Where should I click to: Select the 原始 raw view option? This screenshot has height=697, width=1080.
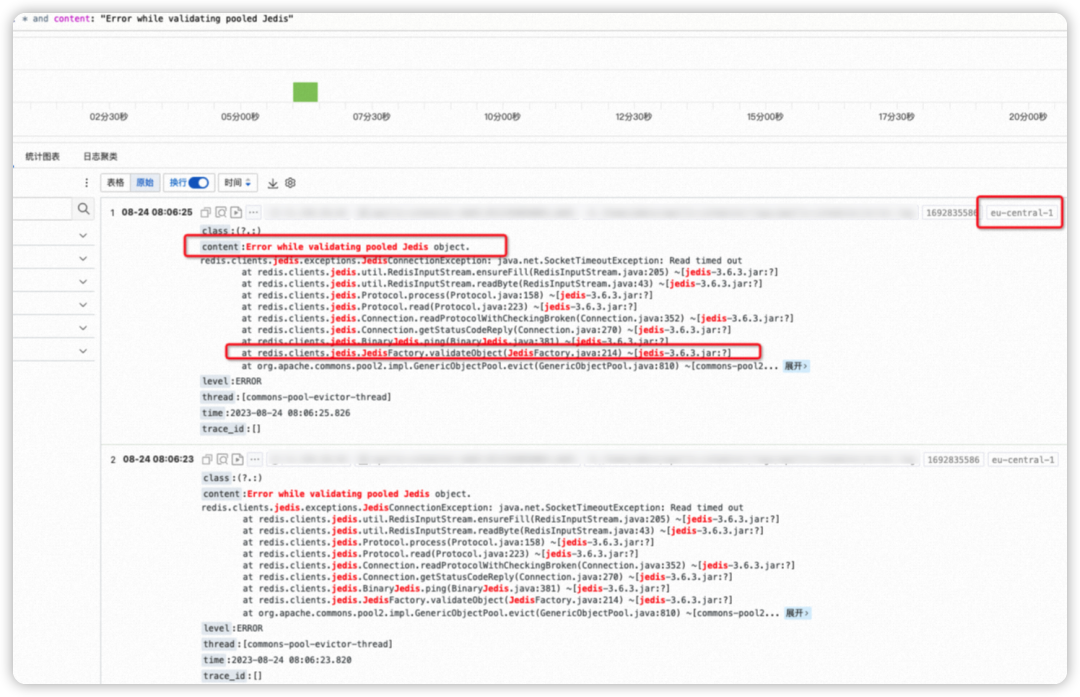point(145,183)
